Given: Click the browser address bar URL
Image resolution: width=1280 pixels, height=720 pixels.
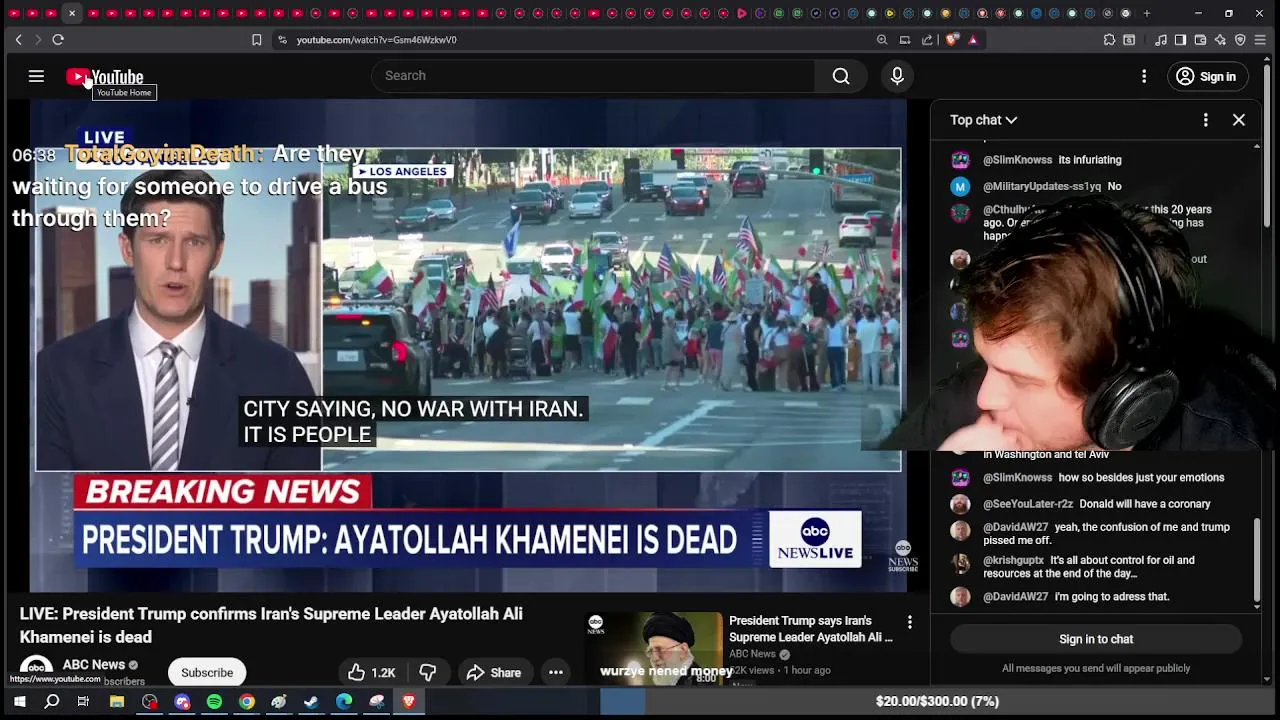Looking at the screenshot, I should click(x=376, y=40).
